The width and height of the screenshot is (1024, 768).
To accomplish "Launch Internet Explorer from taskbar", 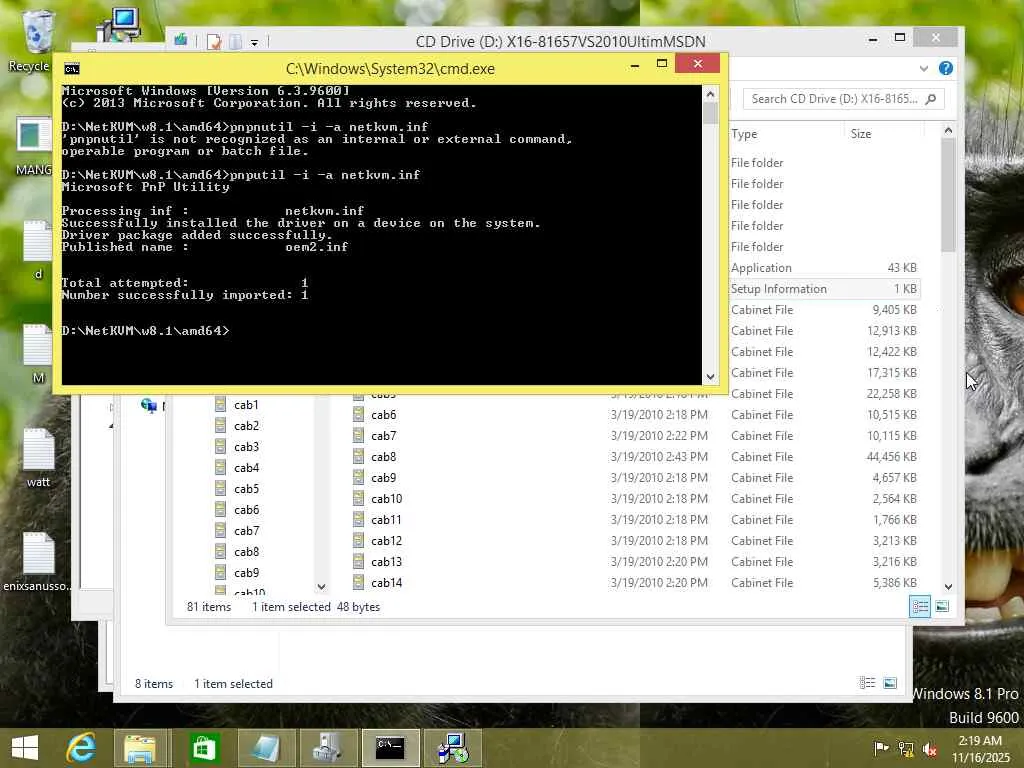I will coord(82,748).
